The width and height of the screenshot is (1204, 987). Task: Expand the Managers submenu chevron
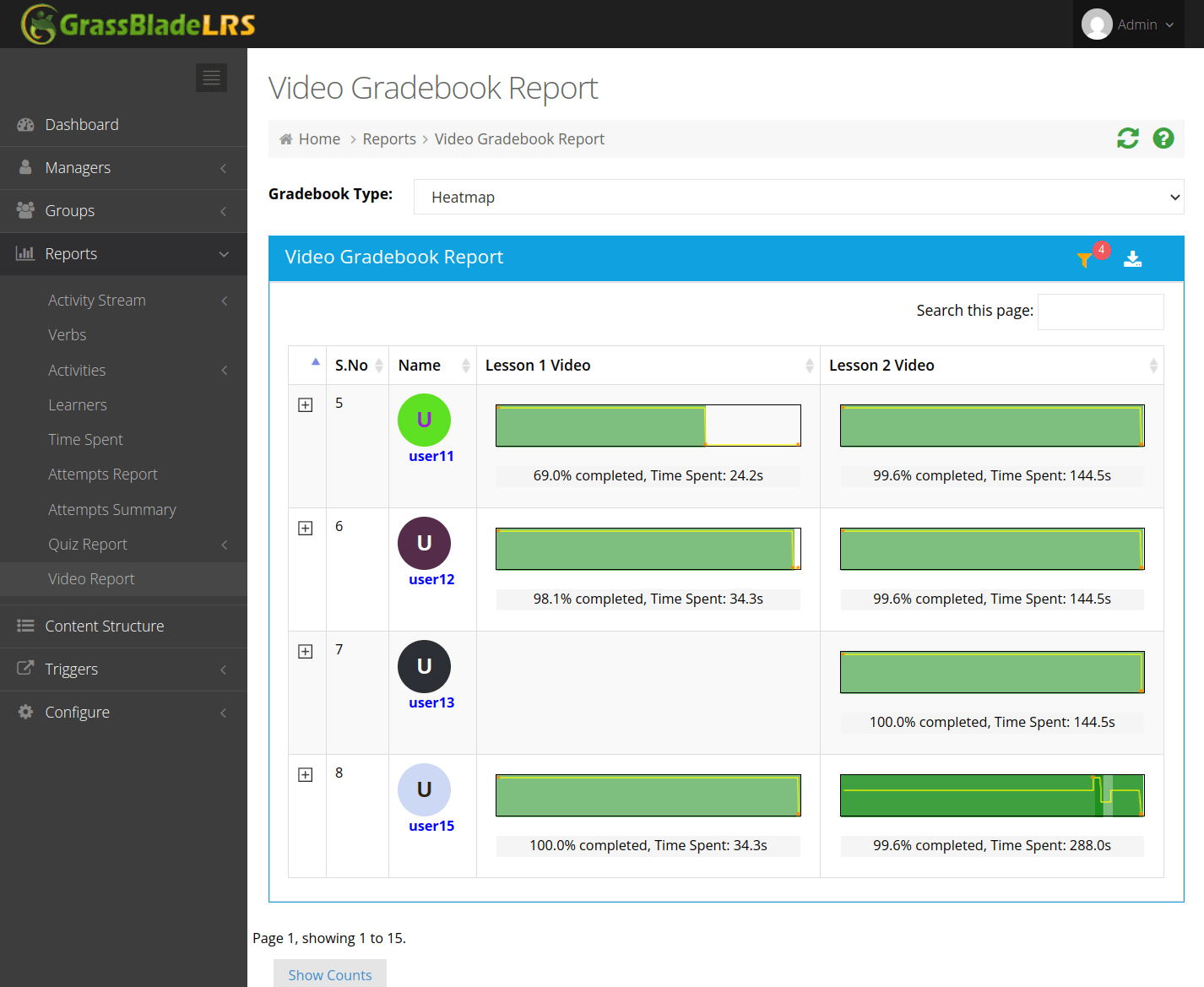tap(224, 168)
